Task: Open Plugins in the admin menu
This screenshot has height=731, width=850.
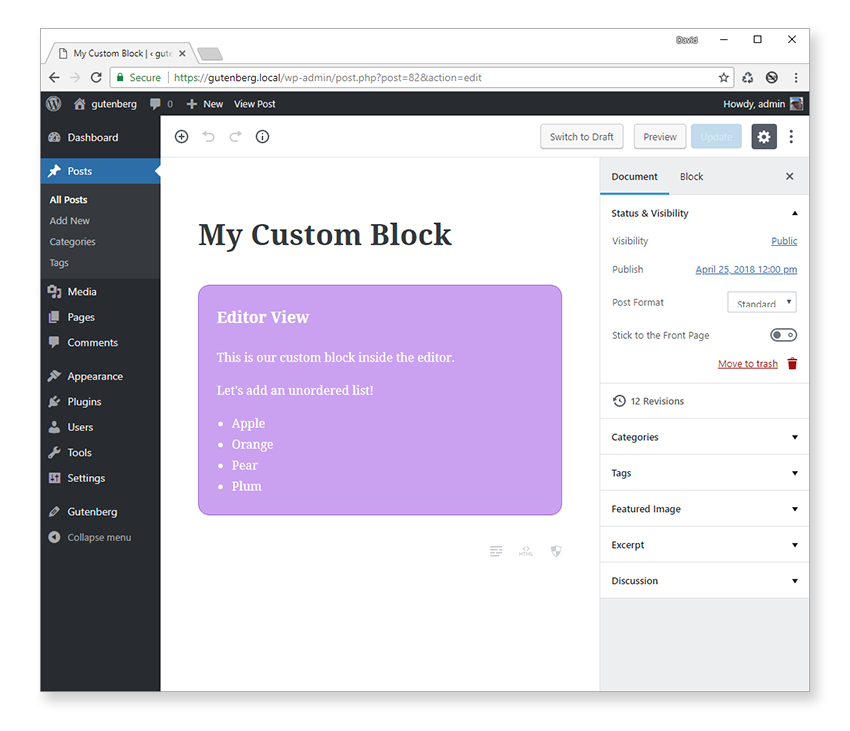Action: point(100,402)
